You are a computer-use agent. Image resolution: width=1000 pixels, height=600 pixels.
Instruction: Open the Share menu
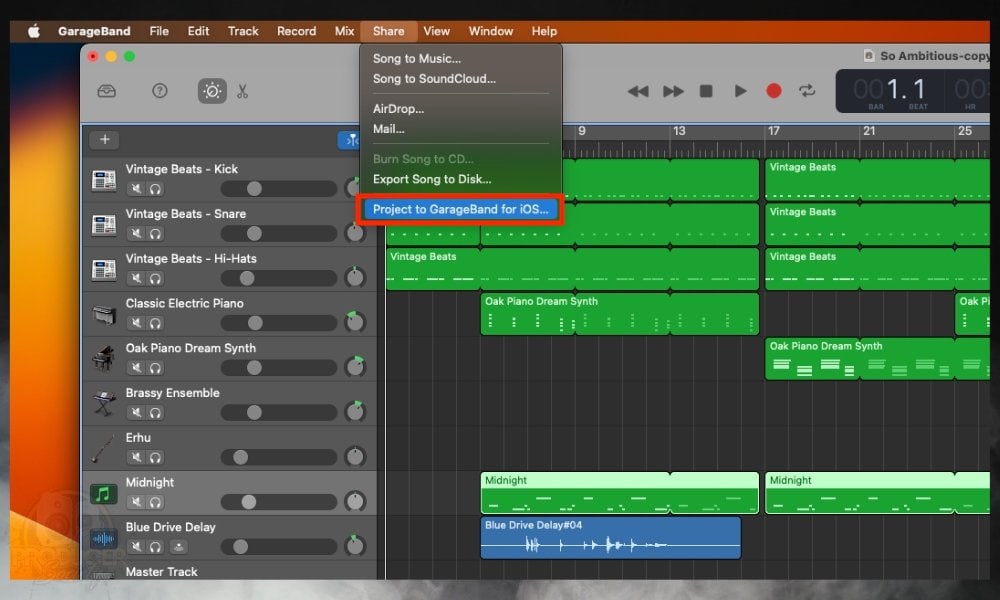pyautogui.click(x=389, y=31)
